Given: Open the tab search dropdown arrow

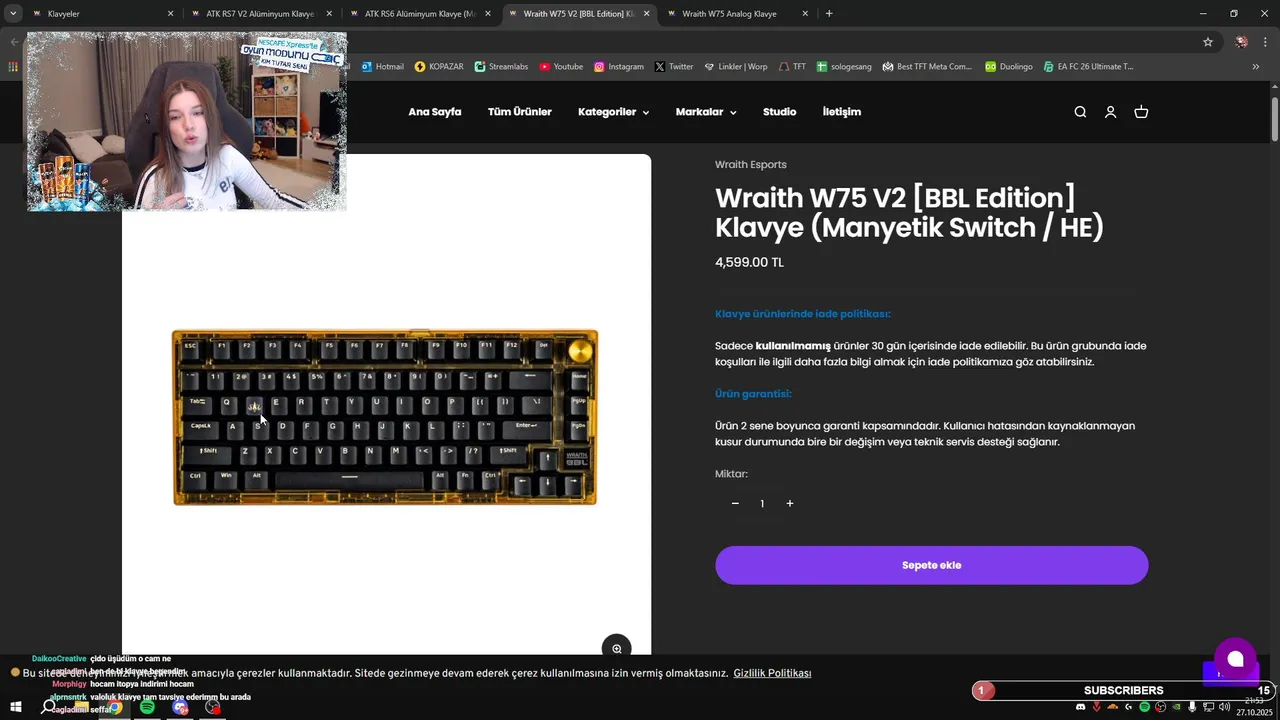Looking at the screenshot, I should coord(13,14).
